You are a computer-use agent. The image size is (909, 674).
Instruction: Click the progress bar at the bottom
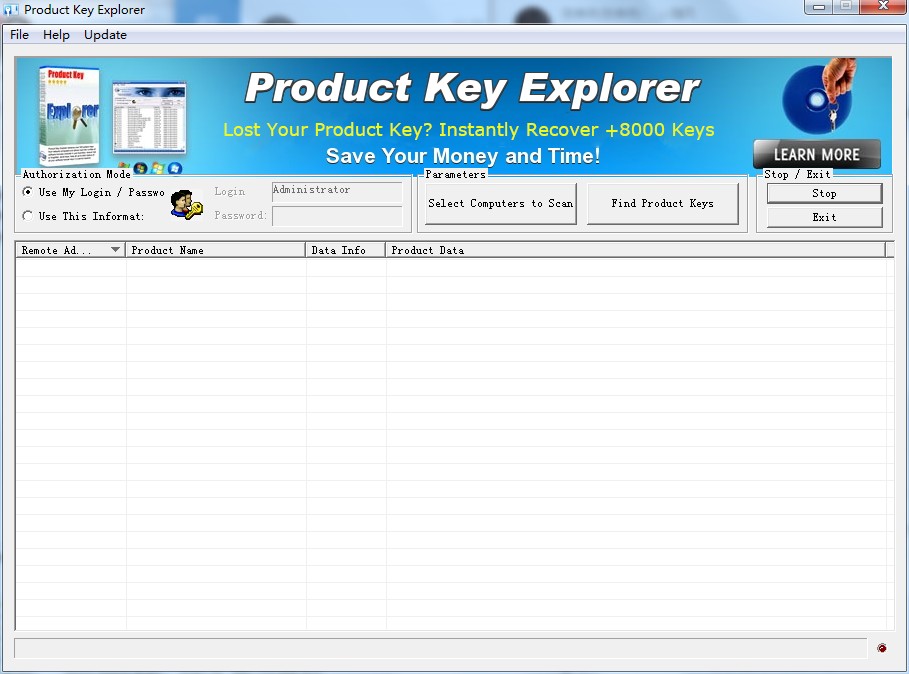click(440, 646)
